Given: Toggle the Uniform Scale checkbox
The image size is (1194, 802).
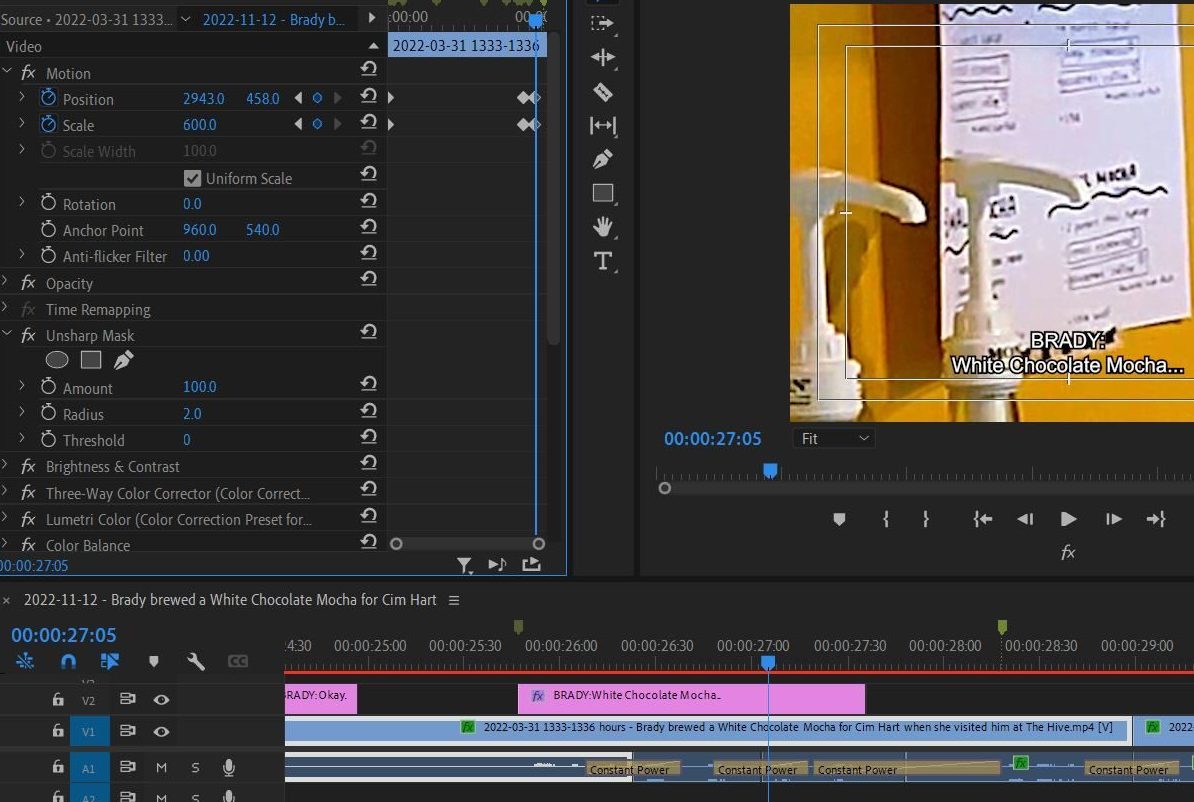Looking at the screenshot, I should (x=192, y=178).
